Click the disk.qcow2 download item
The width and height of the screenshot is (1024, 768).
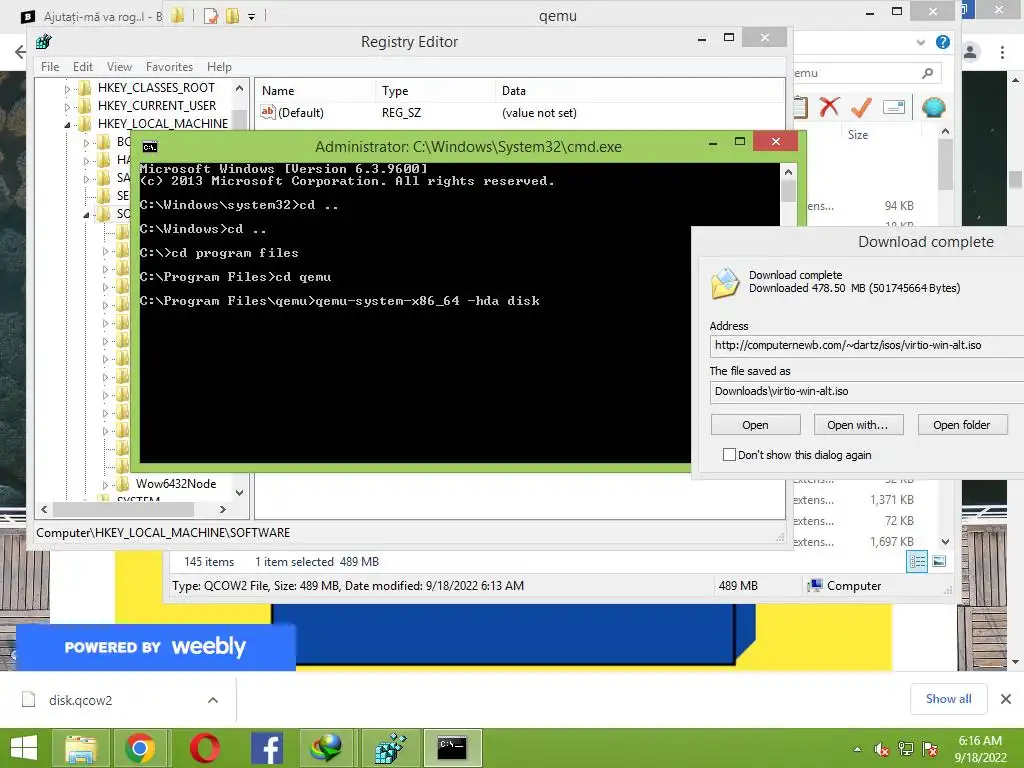coord(80,700)
